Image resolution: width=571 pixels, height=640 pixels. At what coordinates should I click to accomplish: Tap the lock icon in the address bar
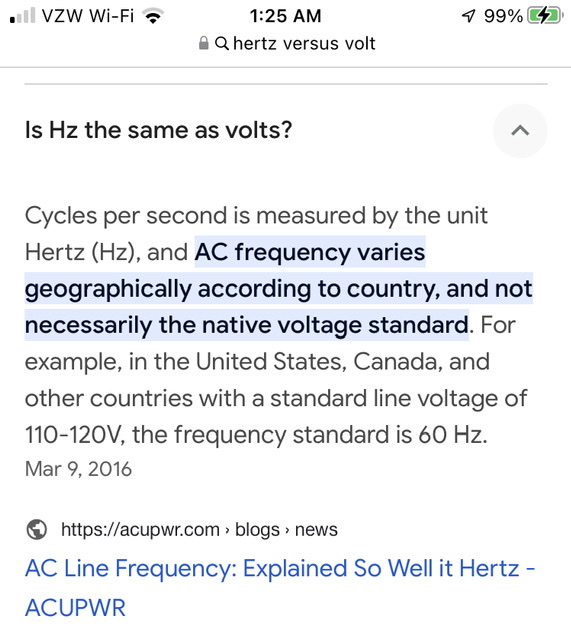[x=203, y=43]
